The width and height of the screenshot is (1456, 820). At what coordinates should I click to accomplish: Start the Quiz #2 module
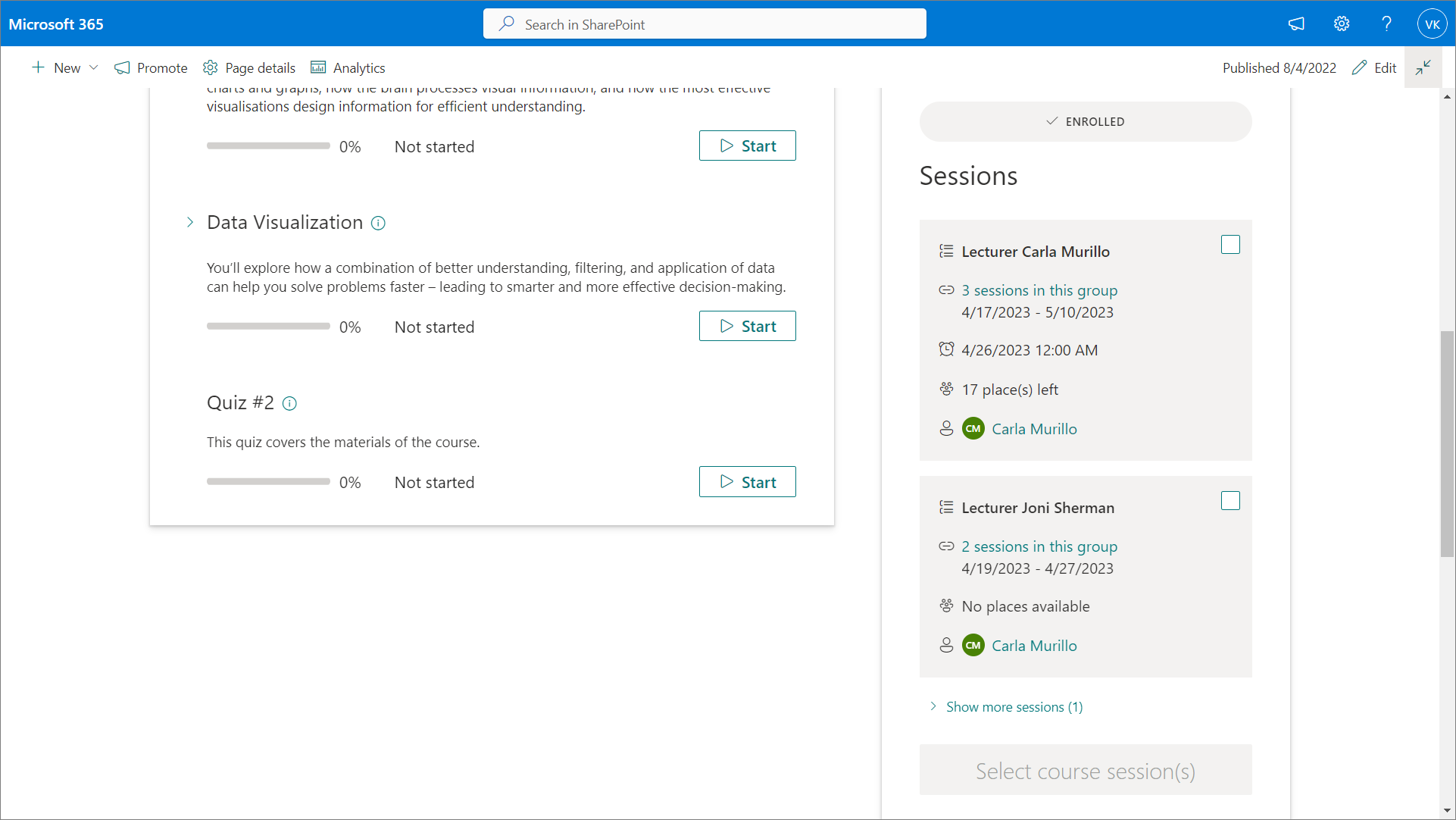pyautogui.click(x=747, y=482)
